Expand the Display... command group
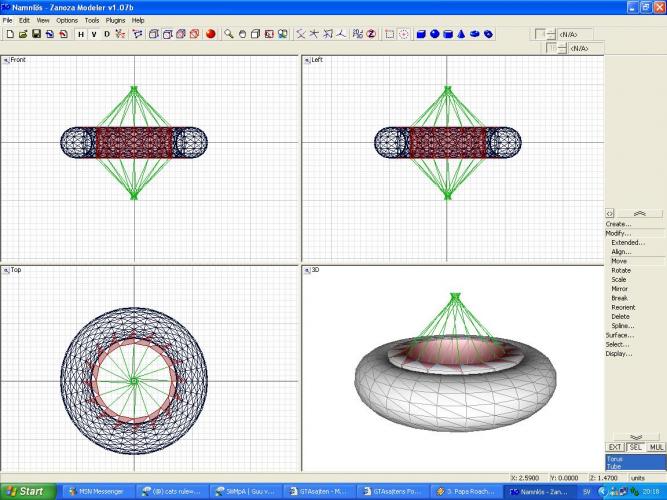This screenshot has width=667, height=500. (619, 353)
